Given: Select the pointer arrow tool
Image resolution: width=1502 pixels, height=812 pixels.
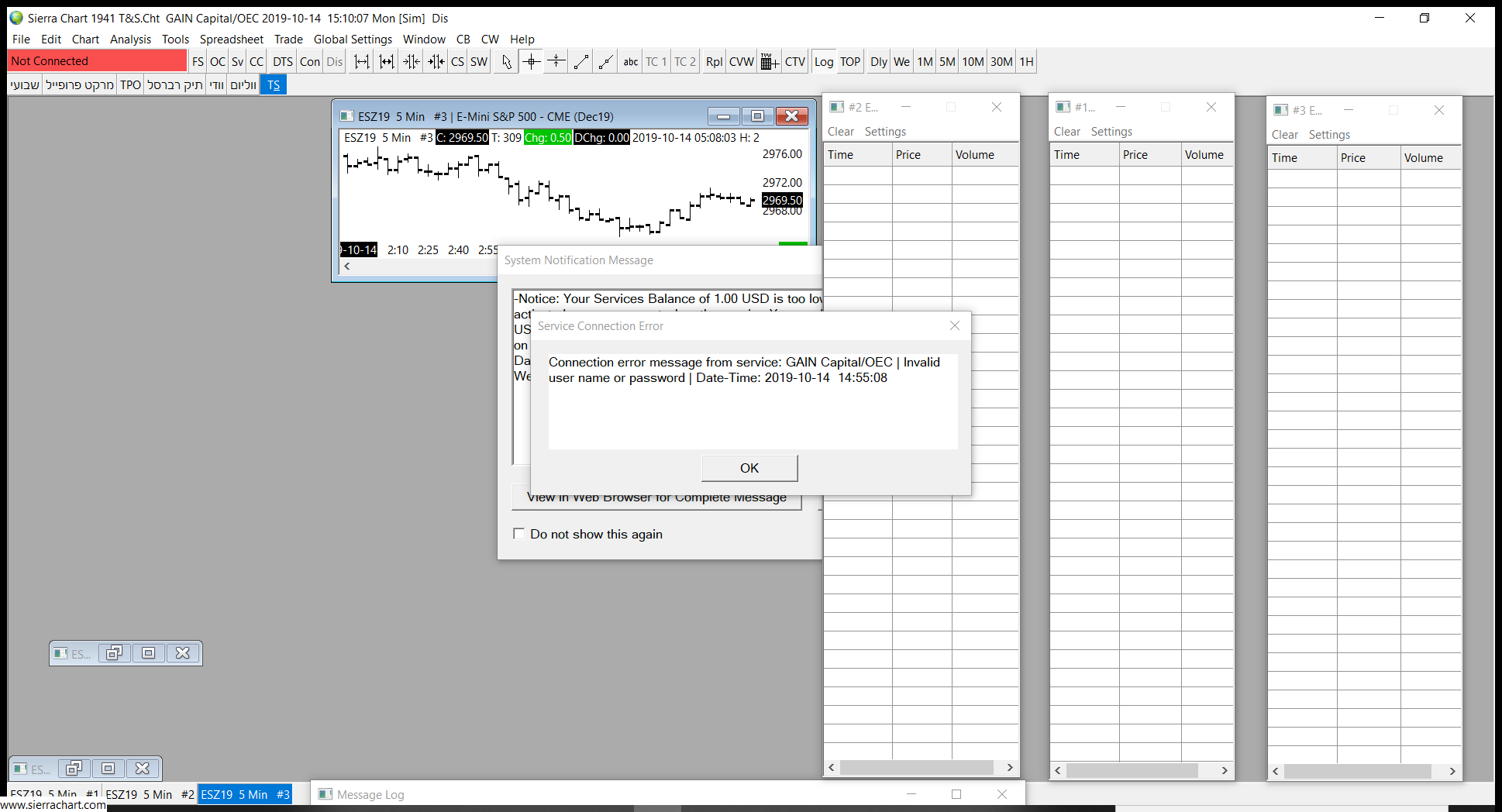Looking at the screenshot, I should (x=506, y=62).
